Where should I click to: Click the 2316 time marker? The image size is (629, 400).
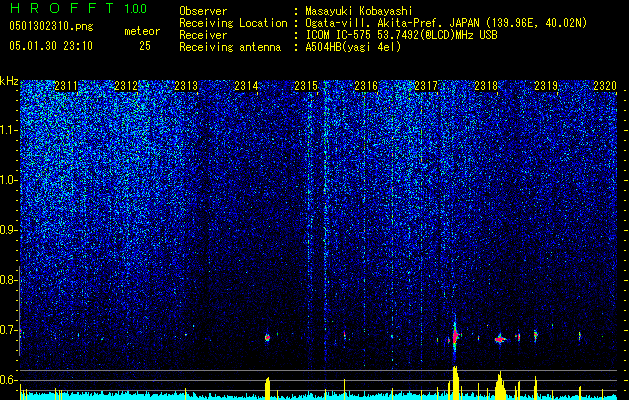pyautogui.click(x=366, y=86)
